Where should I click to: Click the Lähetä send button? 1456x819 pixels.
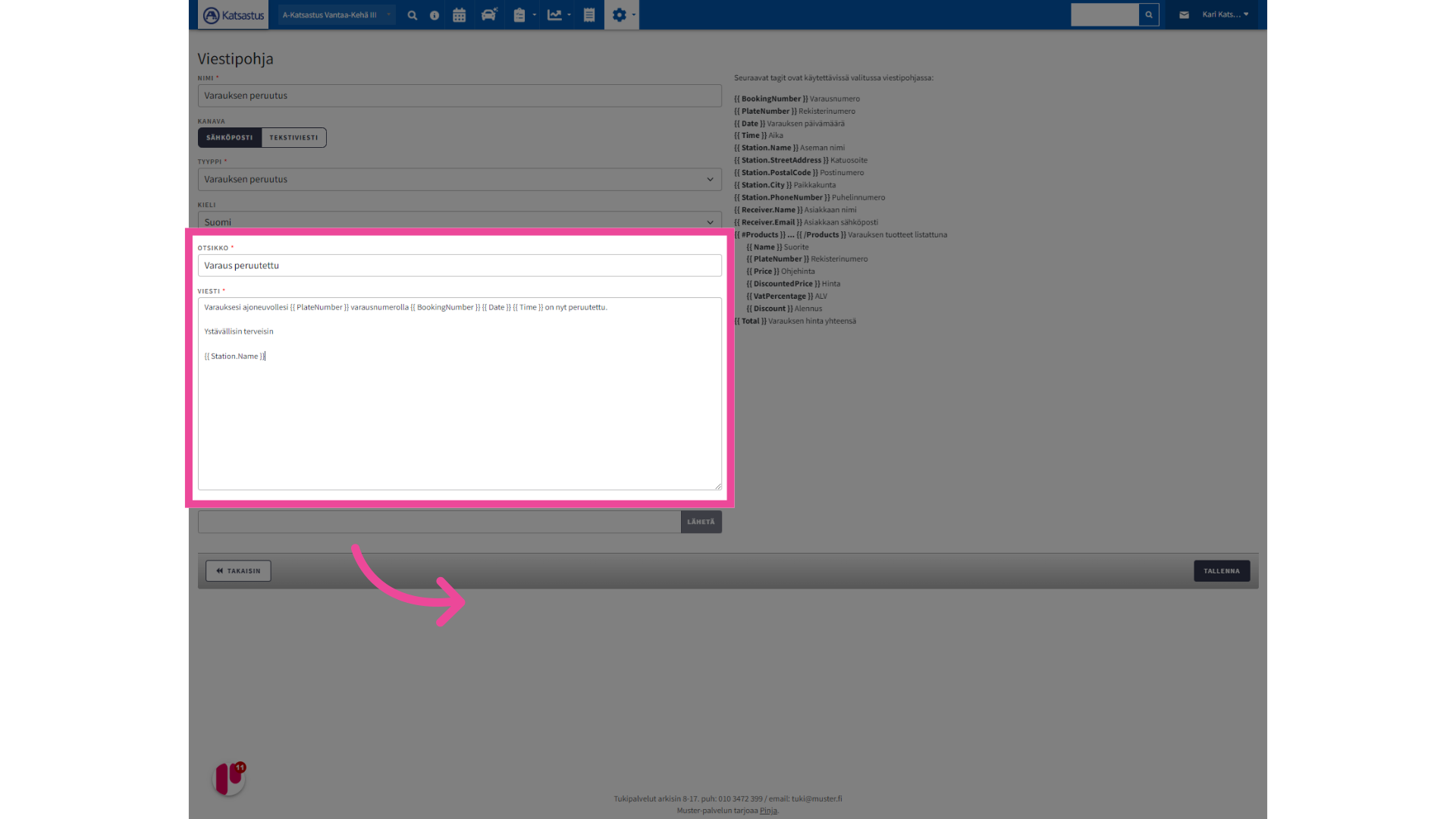701,522
